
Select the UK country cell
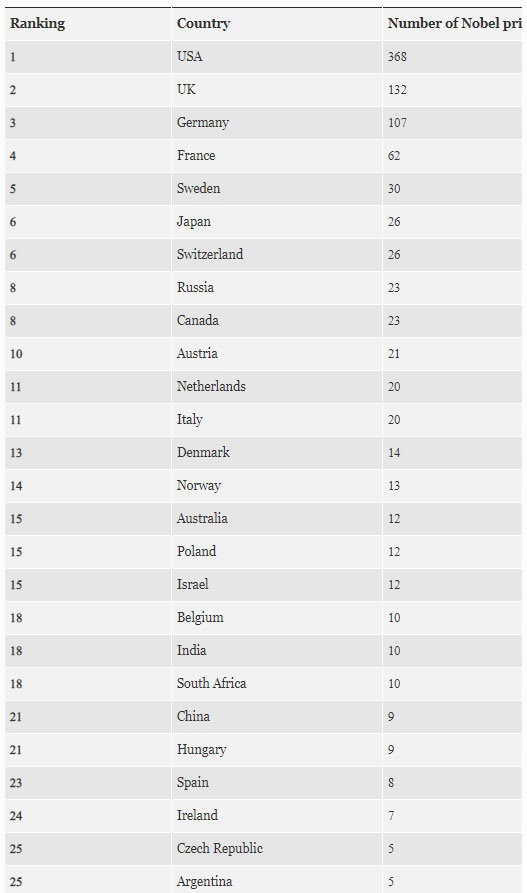click(276, 90)
